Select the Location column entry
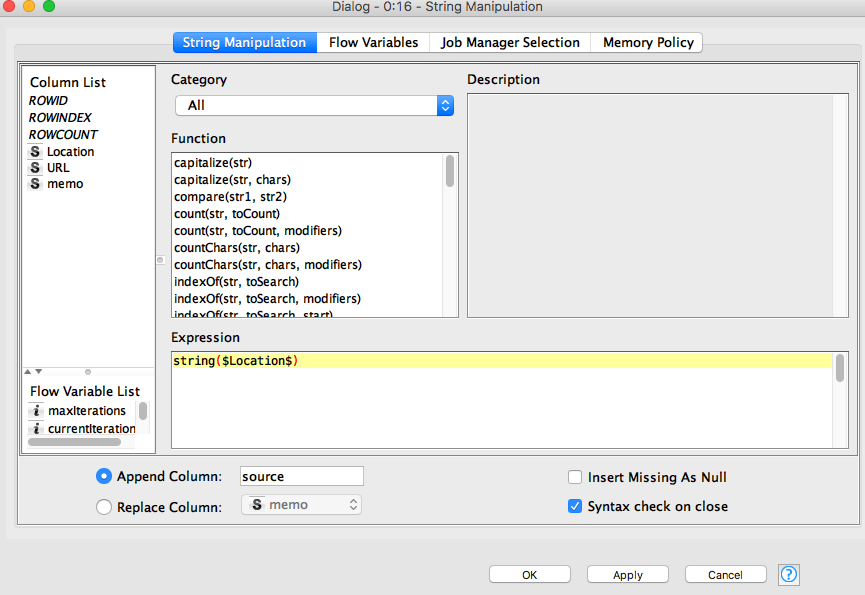Image resolution: width=865 pixels, height=595 pixels. click(x=70, y=152)
